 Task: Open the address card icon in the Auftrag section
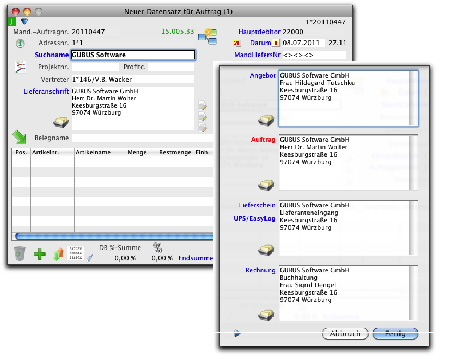266,185
